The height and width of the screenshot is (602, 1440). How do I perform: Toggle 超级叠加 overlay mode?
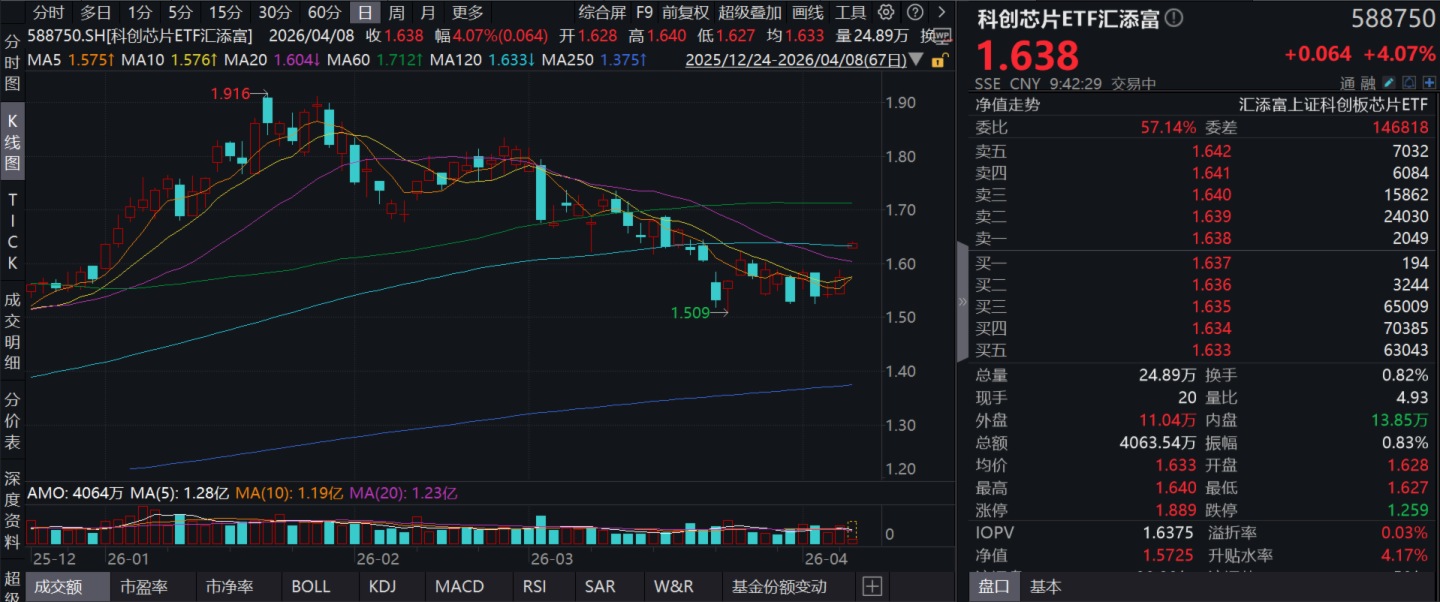[749, 13]
